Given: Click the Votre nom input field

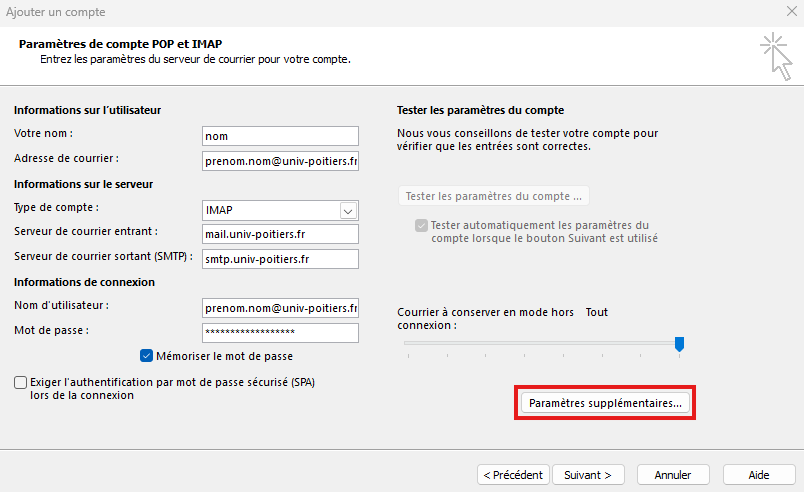Looking at the screenshot, I should [280, 136].
